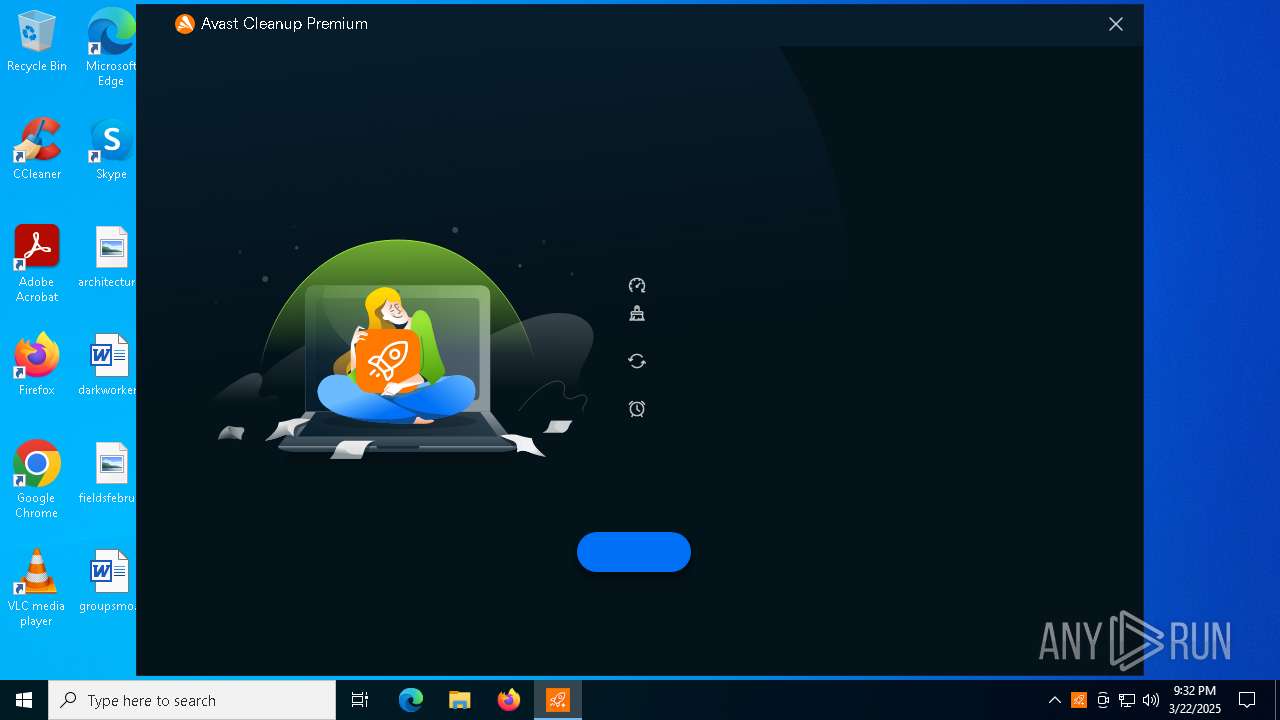This screenshot has width=1280, height=720.
Task: Open the notification center
Action: point(1247,700)
